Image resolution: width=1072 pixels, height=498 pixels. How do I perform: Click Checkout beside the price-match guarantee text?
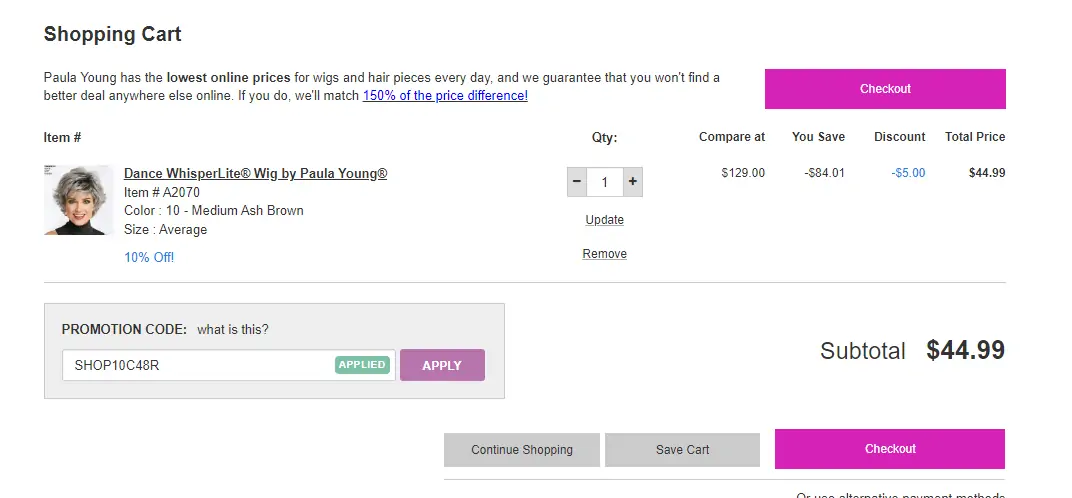[x=885, y=89]
